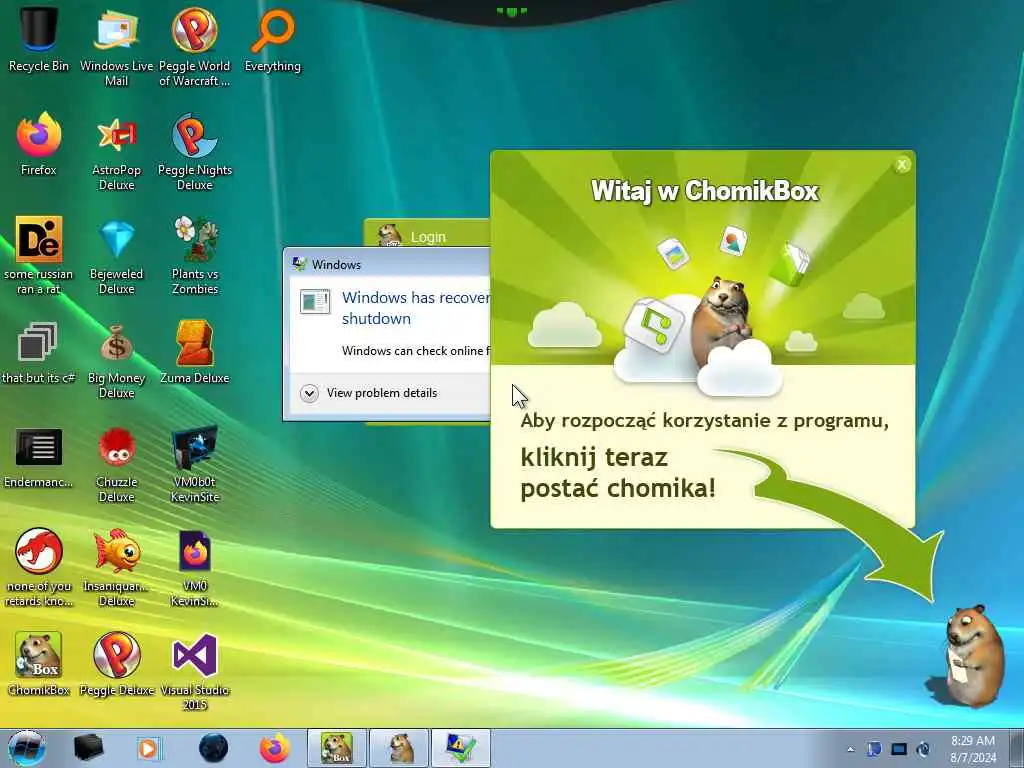Open the media player taskbar icon
Image resolution: width=1024 pixels, height=768 pixels.
click(x=149, y=748)
